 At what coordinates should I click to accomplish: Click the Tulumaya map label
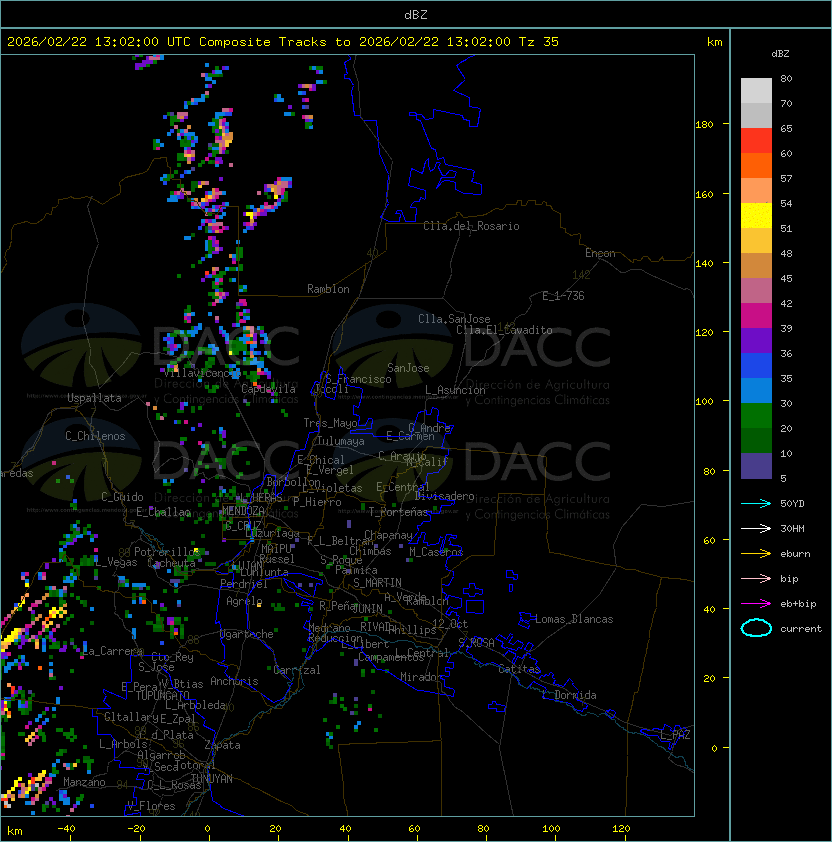(341, 441)
